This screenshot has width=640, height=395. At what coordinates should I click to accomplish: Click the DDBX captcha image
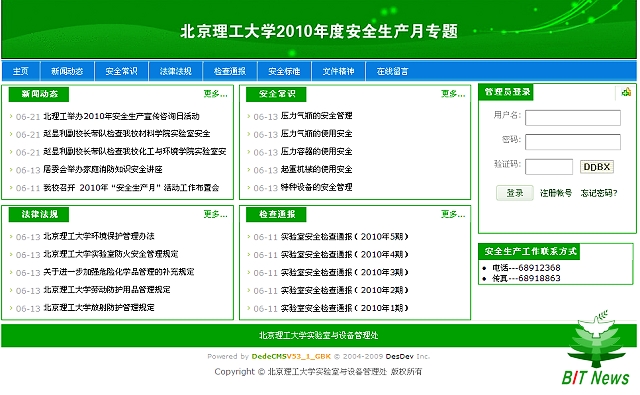pos(596,167)
